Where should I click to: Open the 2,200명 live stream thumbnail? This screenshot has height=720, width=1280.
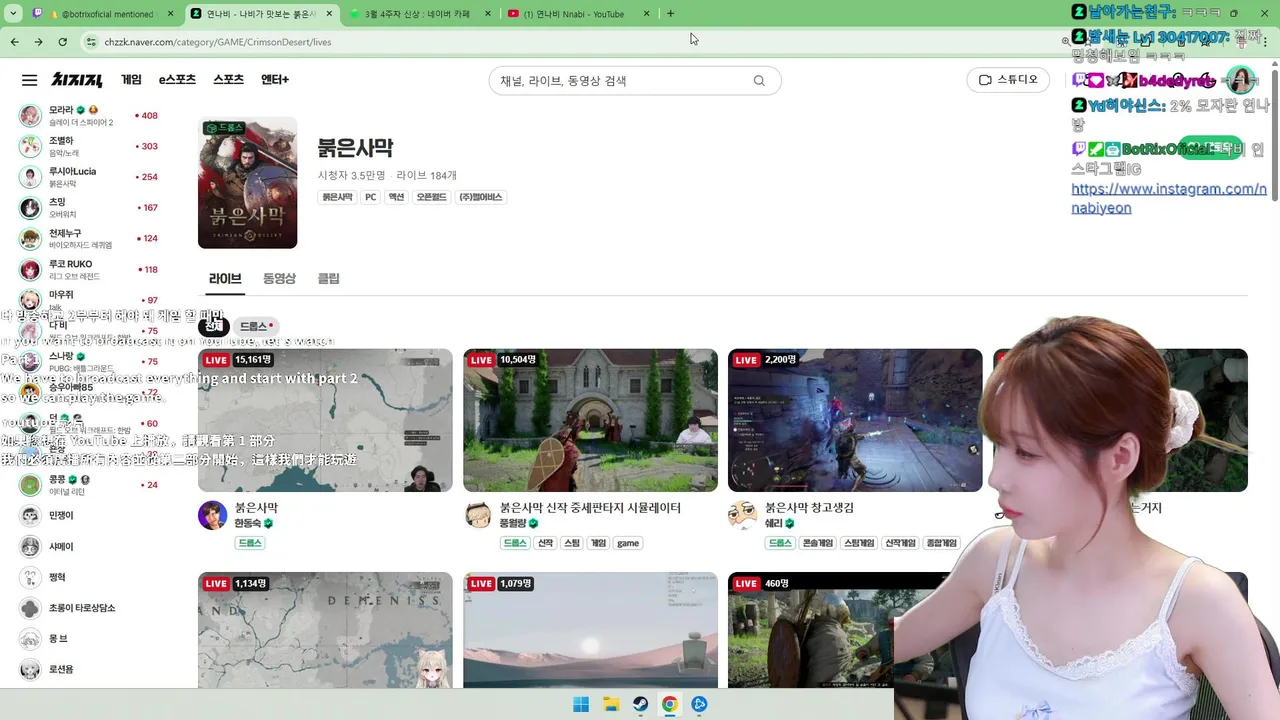click(x=855, y=420)
